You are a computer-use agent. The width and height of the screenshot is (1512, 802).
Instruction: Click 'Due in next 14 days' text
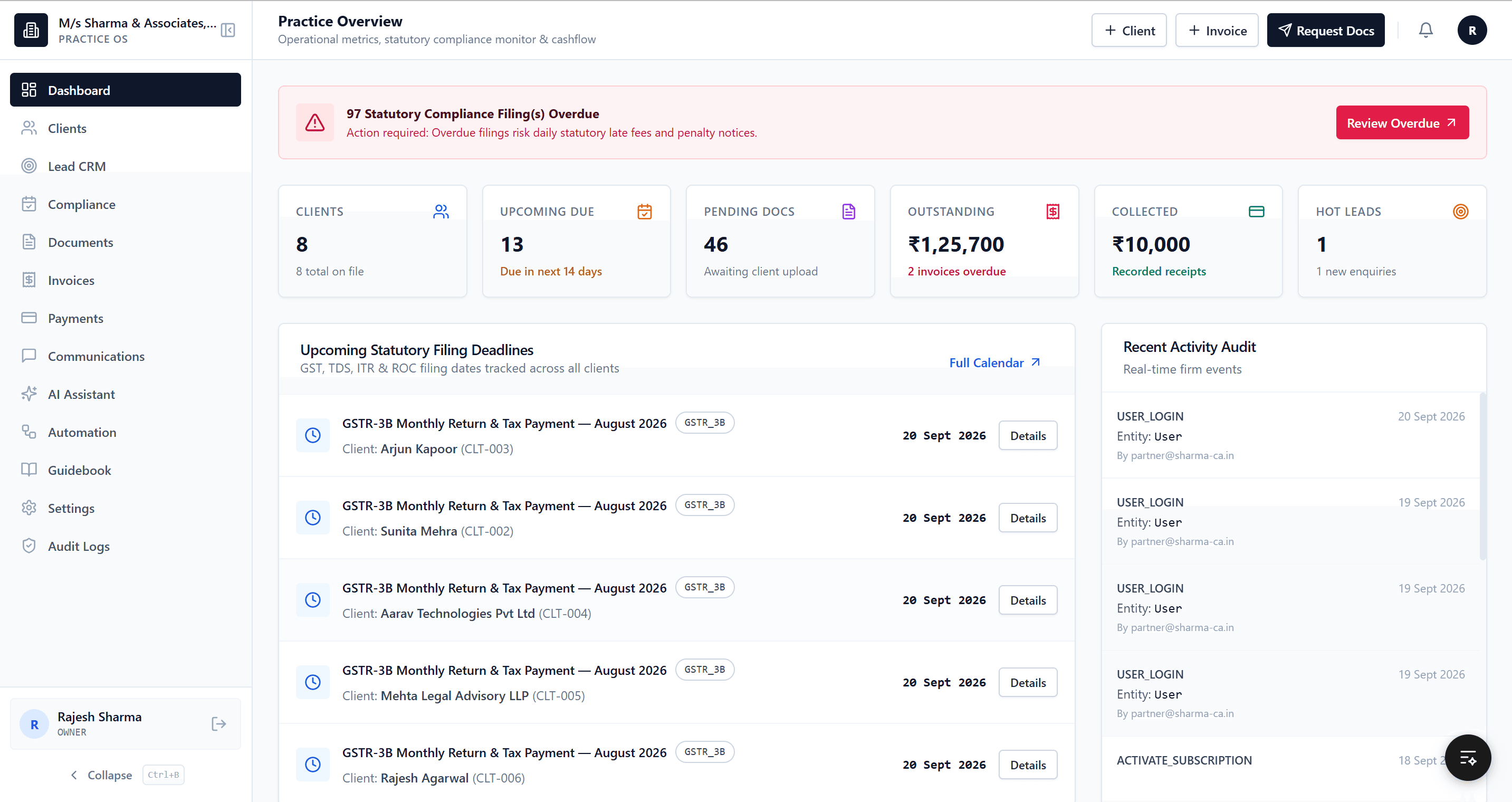[x=551, y=271]
